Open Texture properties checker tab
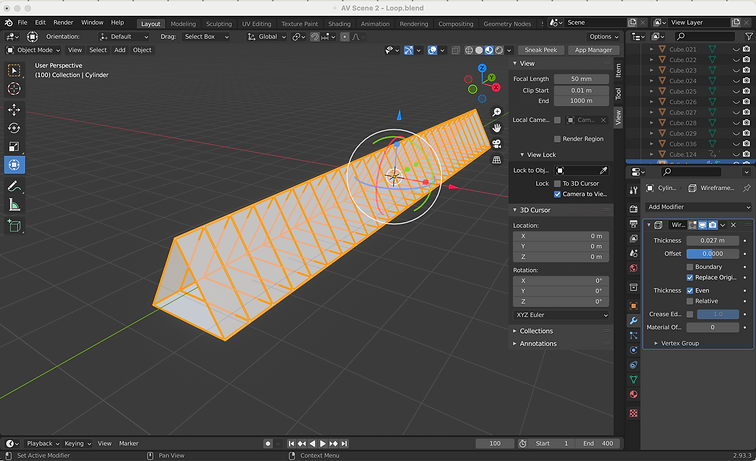 click(x=634, y=413)
